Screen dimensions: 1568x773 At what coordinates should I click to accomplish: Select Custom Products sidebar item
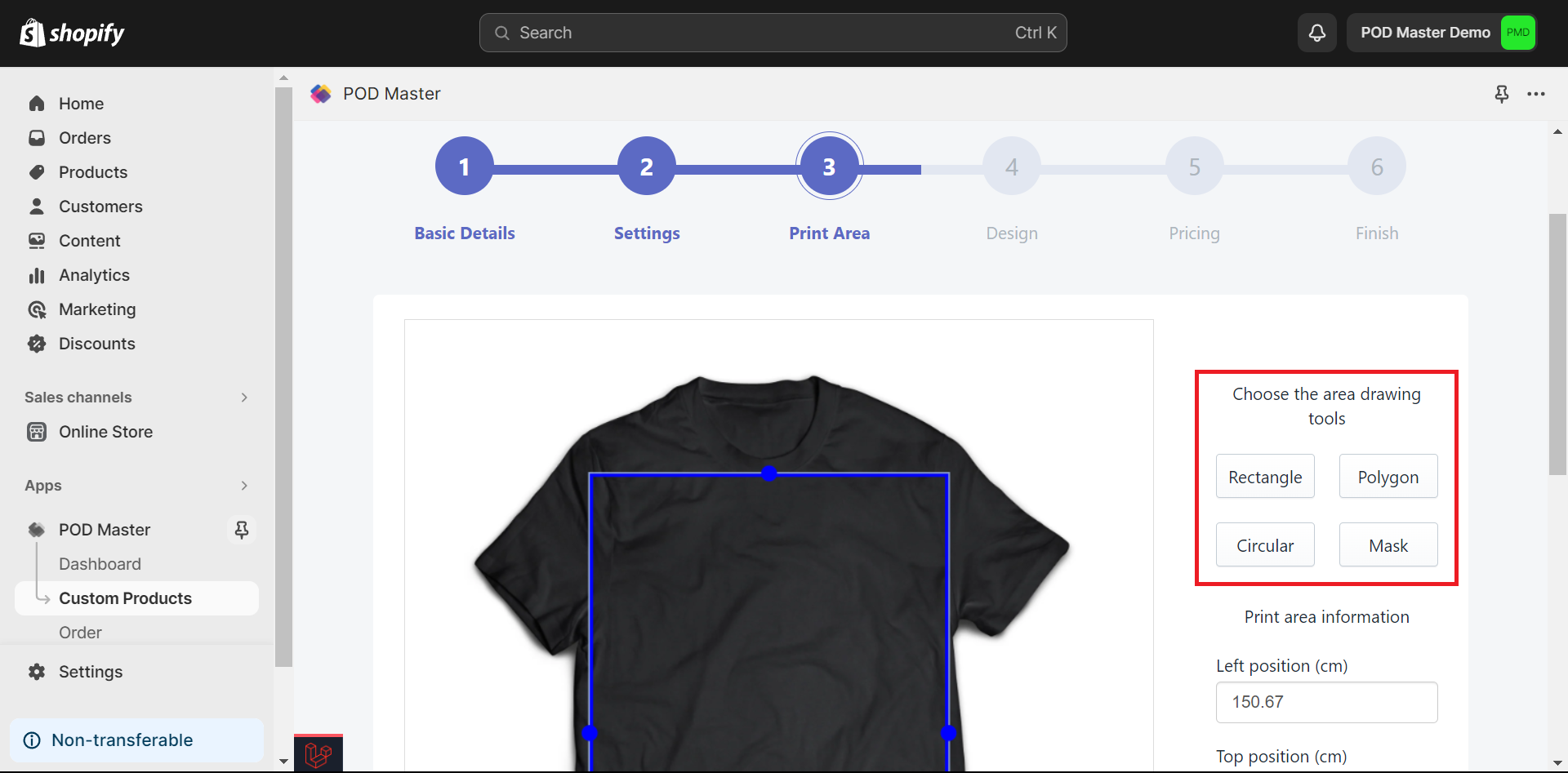click(x=136, y=598)
